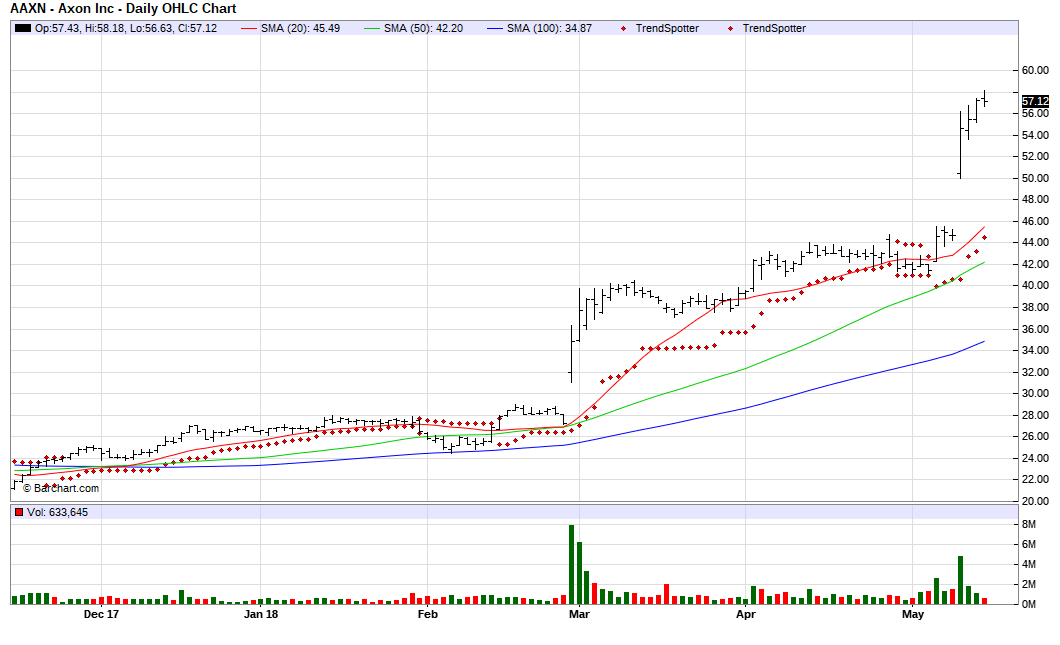The height and width of the screenshot is (645, 1060).
Task: Click the green SMA (50) legend line
Action: pos(372,28)
